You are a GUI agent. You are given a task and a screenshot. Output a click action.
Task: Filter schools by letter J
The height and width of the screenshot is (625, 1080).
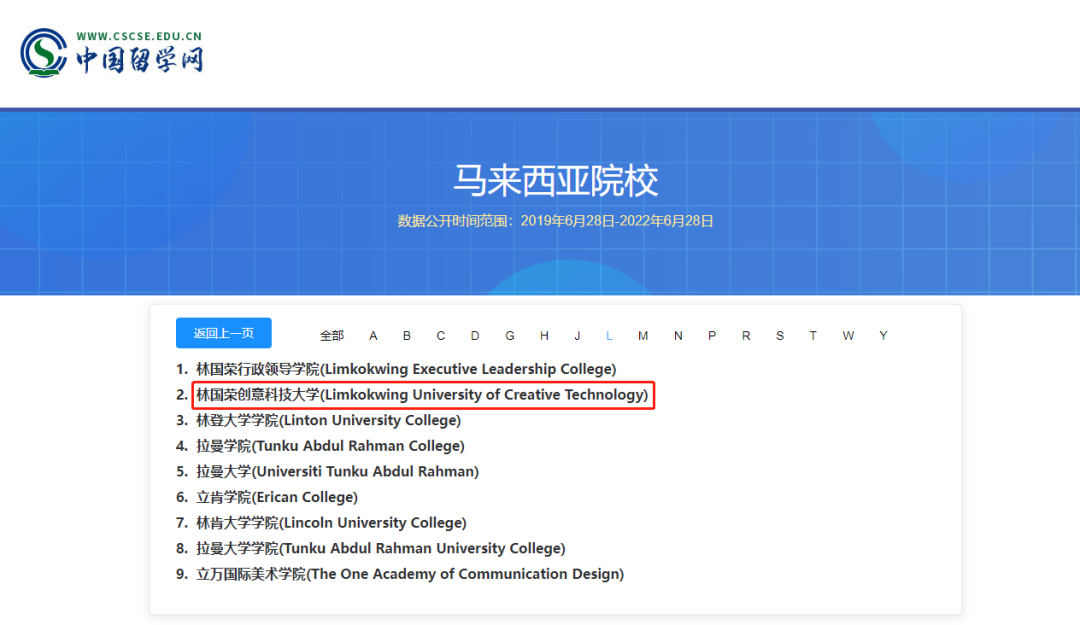577,336
